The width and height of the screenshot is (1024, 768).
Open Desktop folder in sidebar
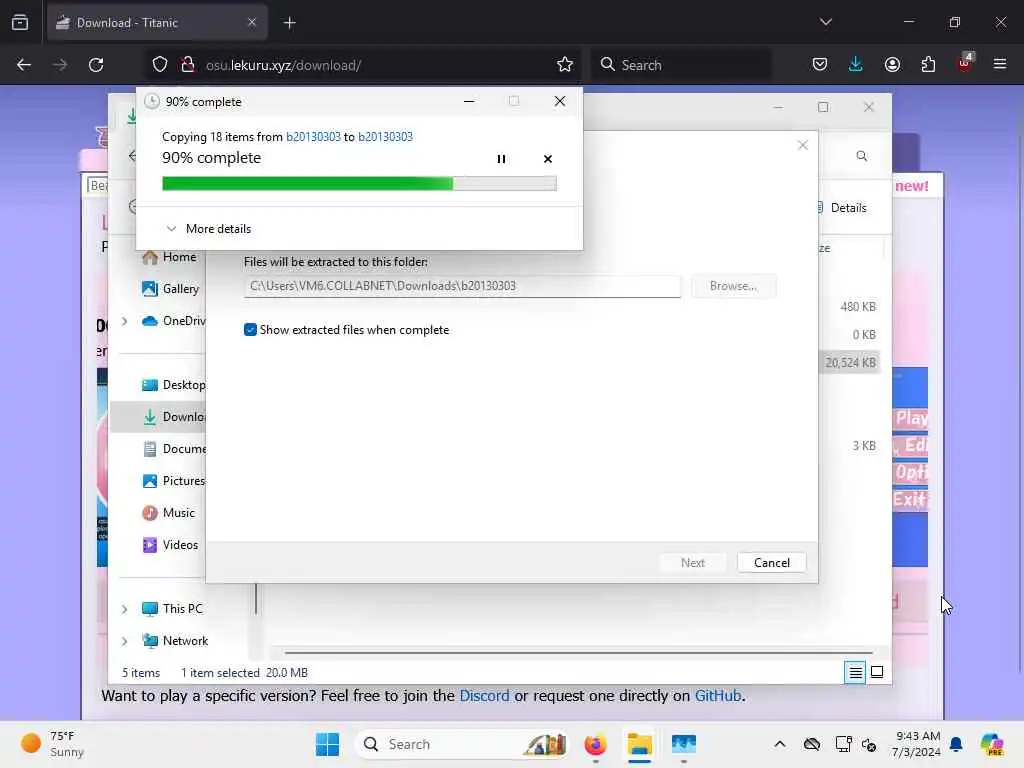tap(172, 385)
